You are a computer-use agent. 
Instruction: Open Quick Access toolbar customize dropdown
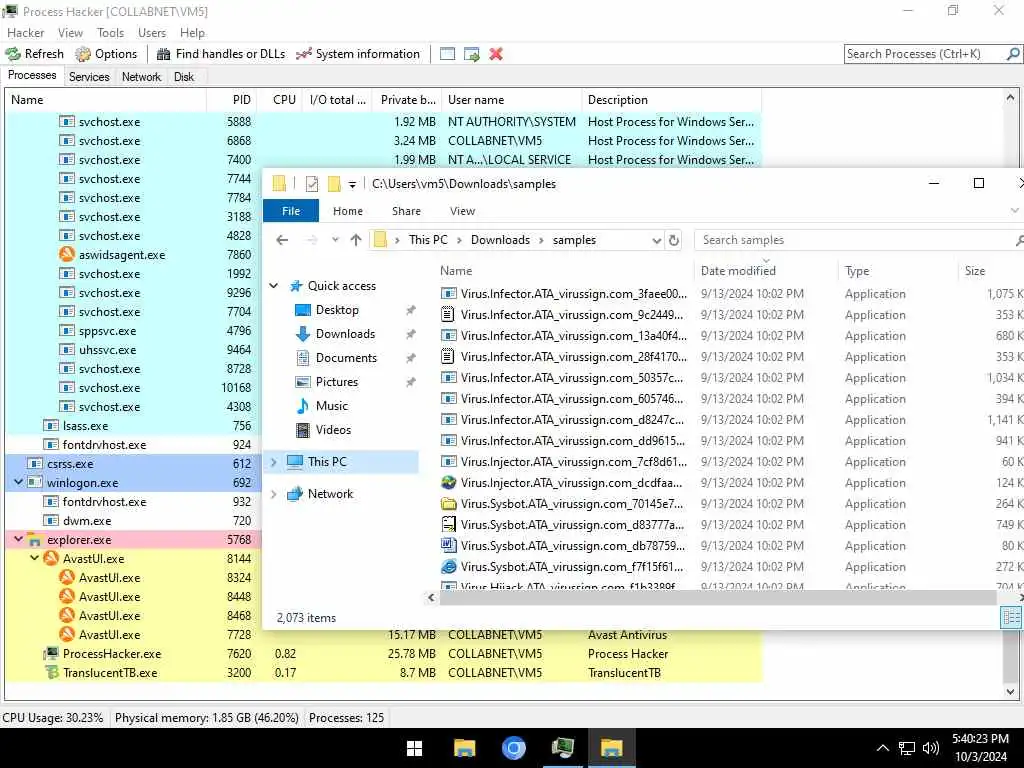coord(352,184)
